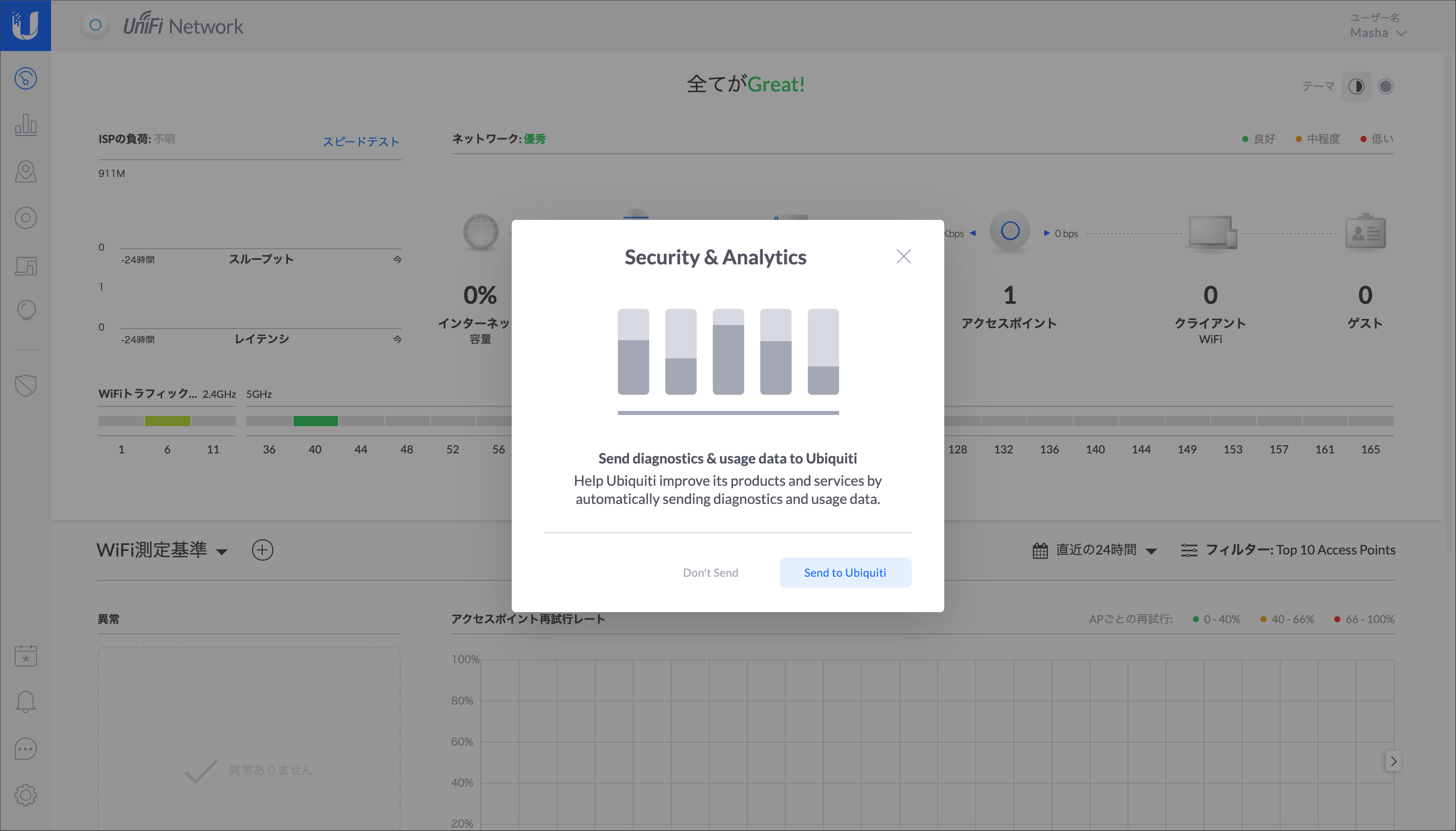This screenshot has width=1456, height=831.
Task: Click the ISPの負荷 label
Action: 124,138
